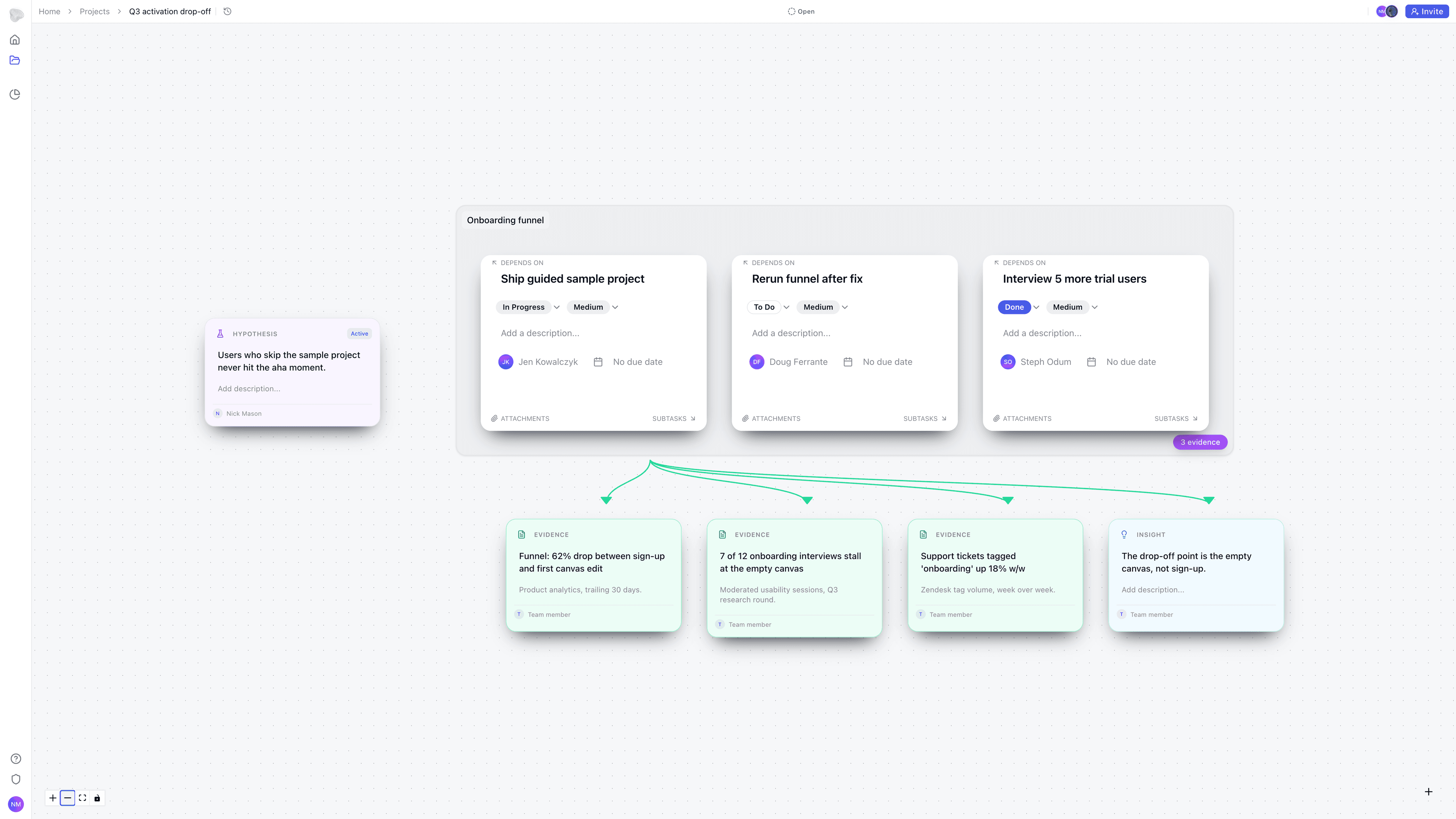Open the NM user avatar at bottom left
Viewport: 1456px width, 819px height.
click(16, 804)
